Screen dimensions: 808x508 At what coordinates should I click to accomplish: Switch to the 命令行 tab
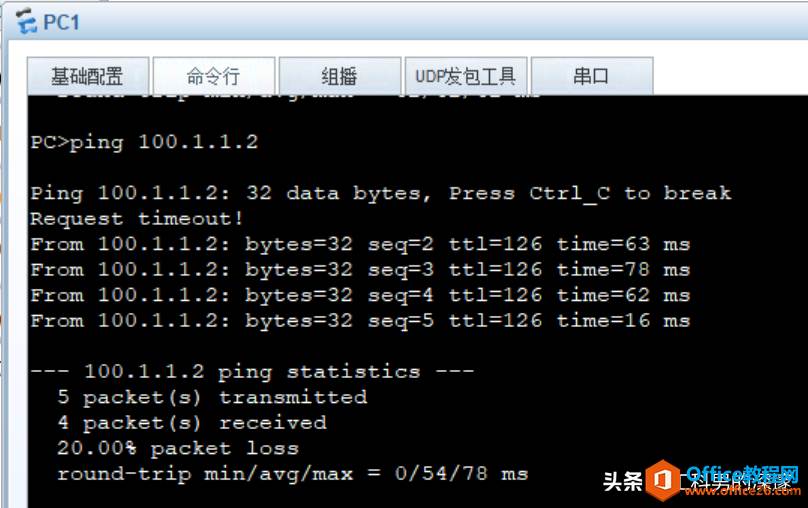point(214,76)
